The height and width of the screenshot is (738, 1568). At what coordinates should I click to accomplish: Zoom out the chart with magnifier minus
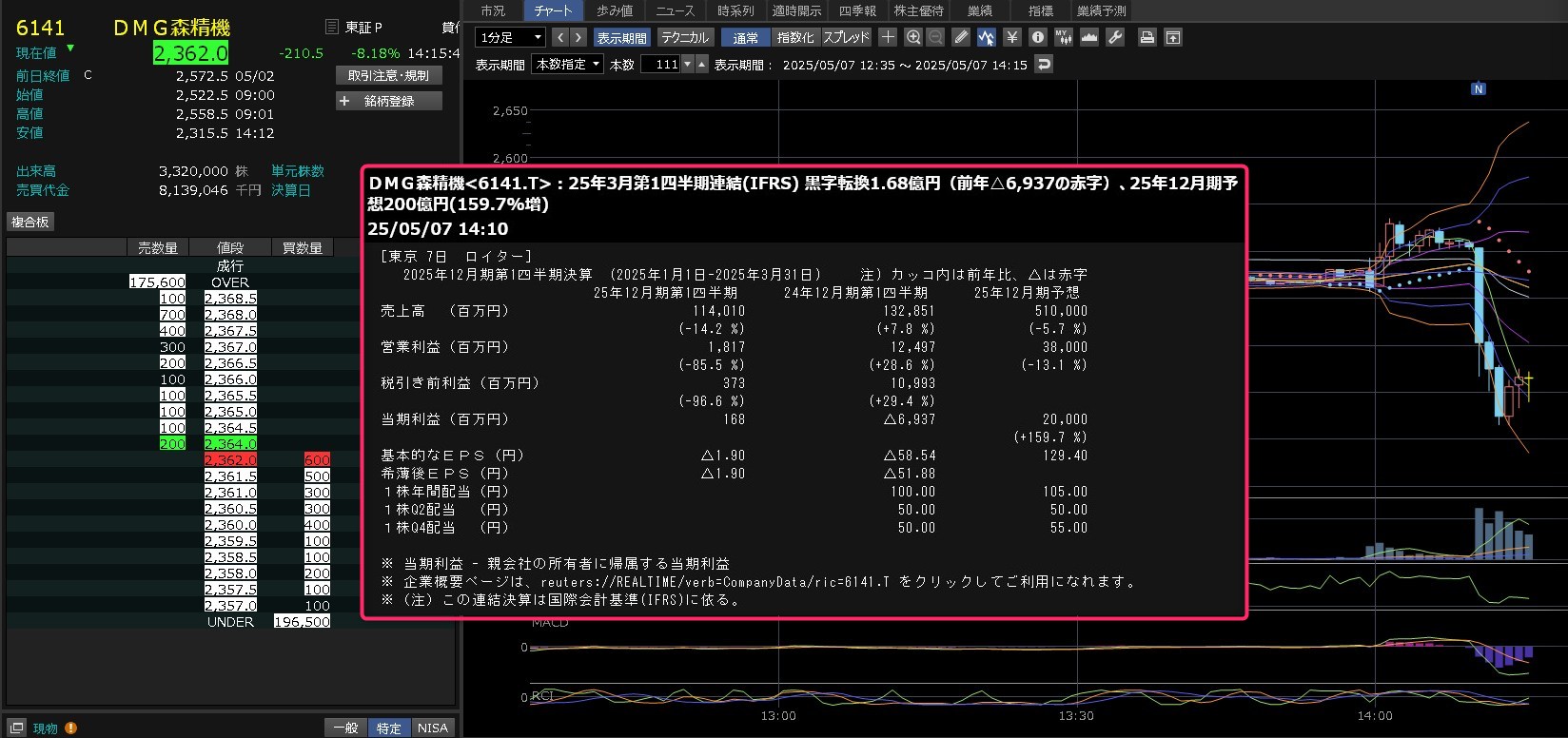(x=935, y=37)
